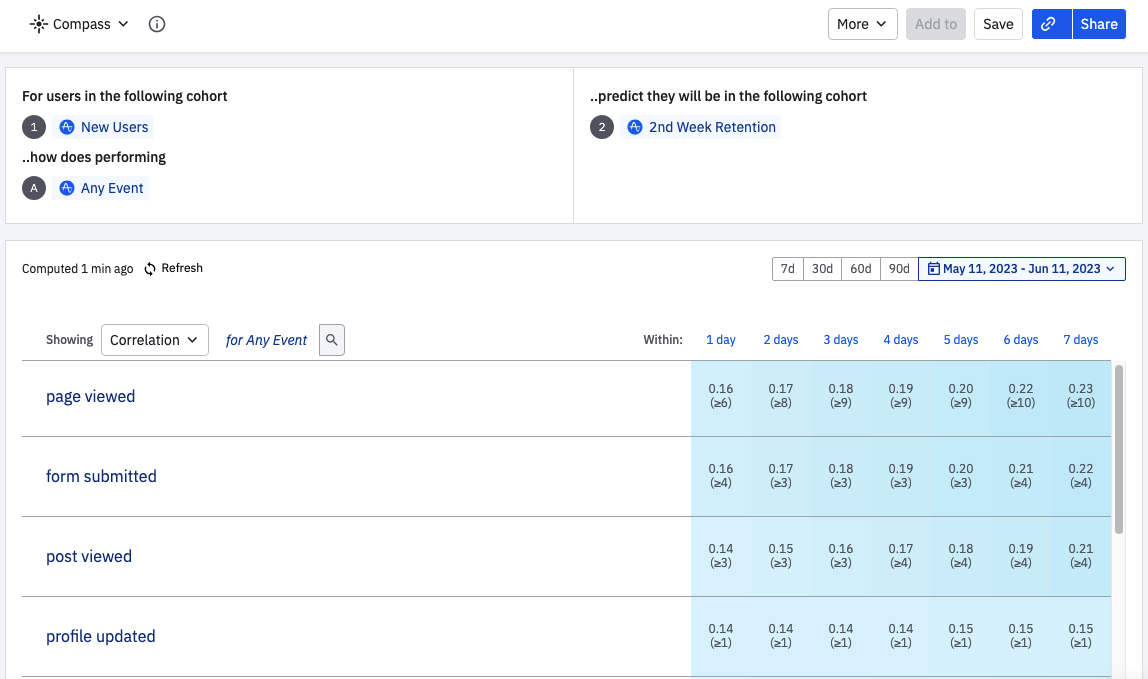Image resolution: width=1148 pixels, height=679 pixels.
Task: Click the Compass sparkle icon
Action: 39,24
